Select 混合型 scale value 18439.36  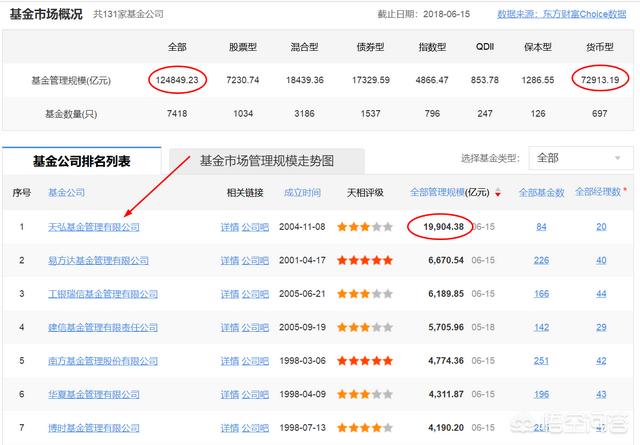pyautogui.click(x=304, y=80)
